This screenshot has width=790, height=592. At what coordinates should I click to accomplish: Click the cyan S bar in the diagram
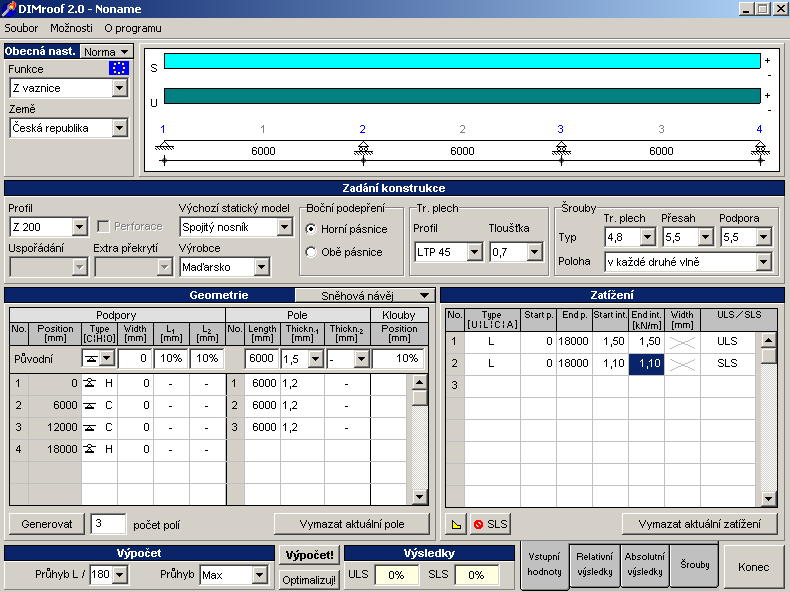[462, 61]
